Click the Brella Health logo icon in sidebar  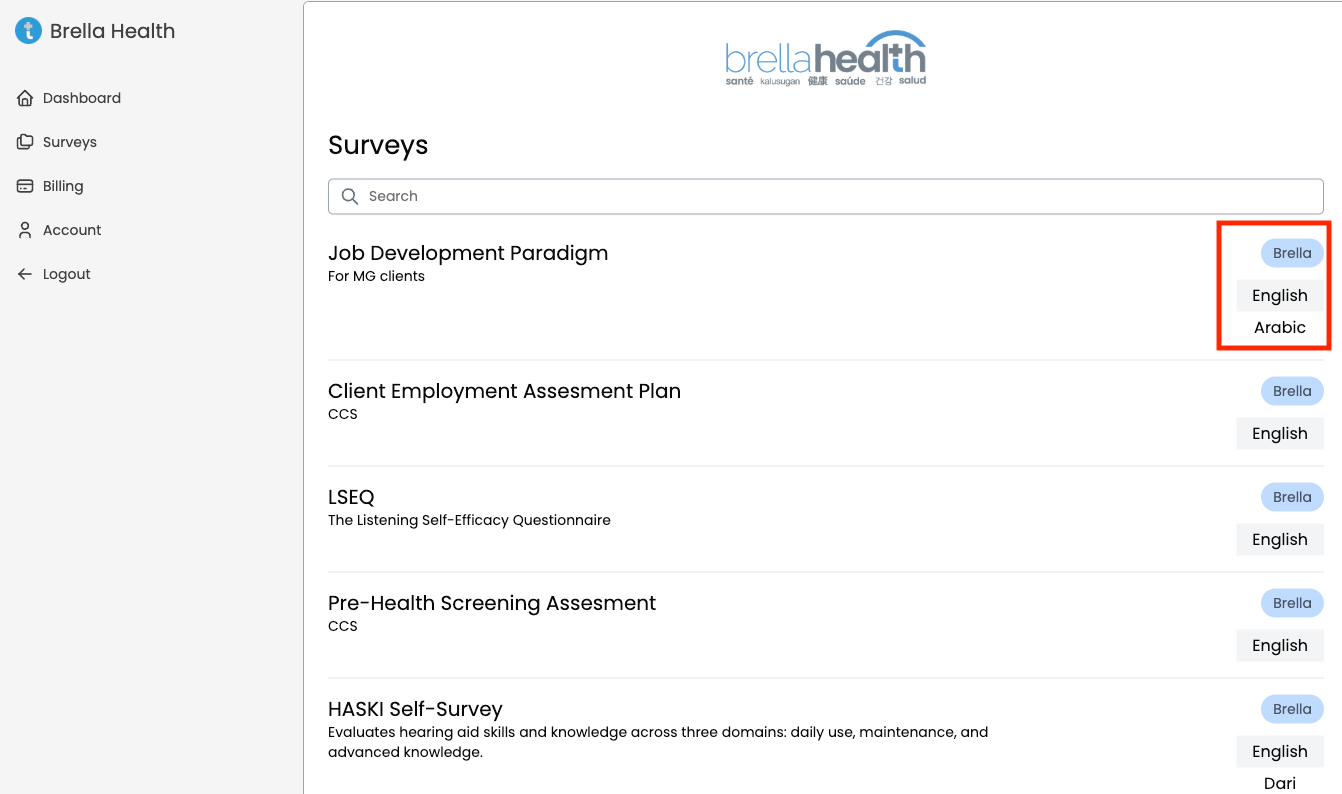pos(28,31)
